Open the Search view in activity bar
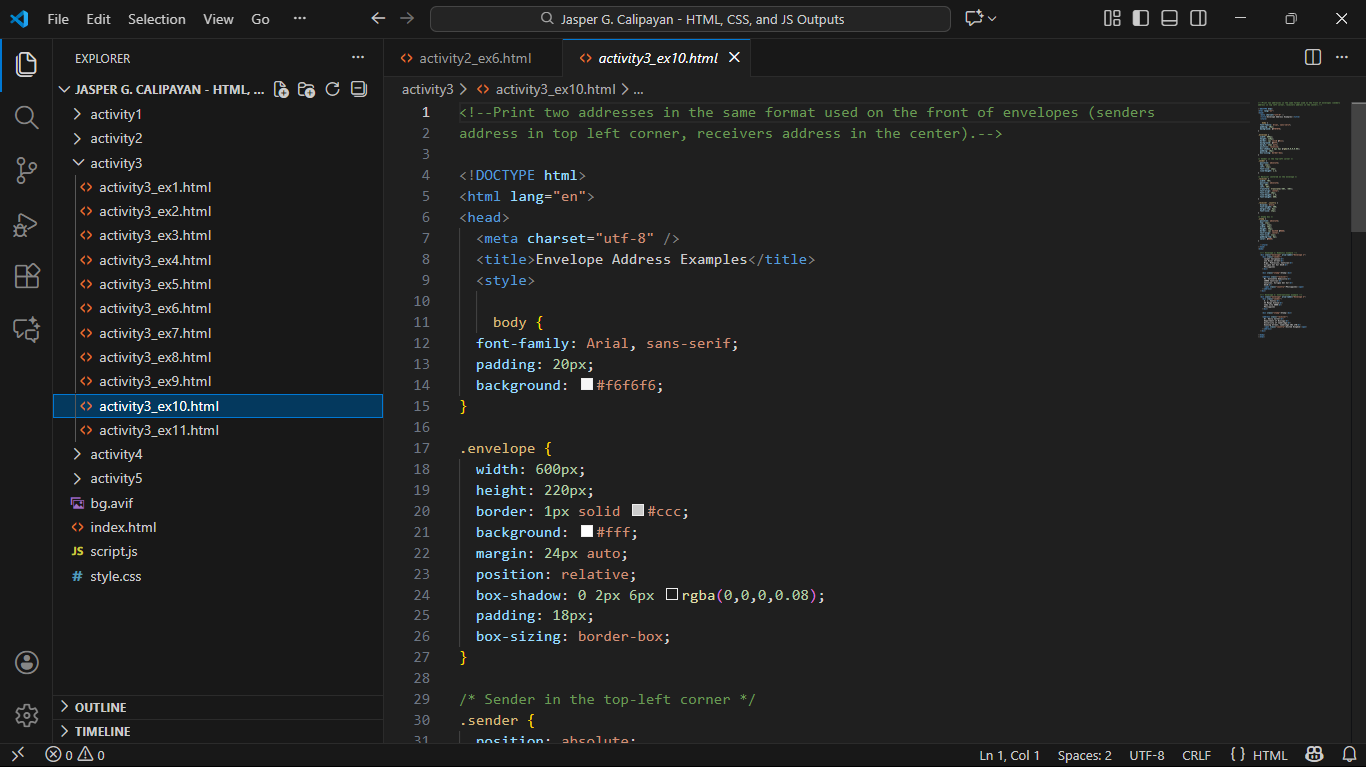1366x767 pixels. click(27, 118)
